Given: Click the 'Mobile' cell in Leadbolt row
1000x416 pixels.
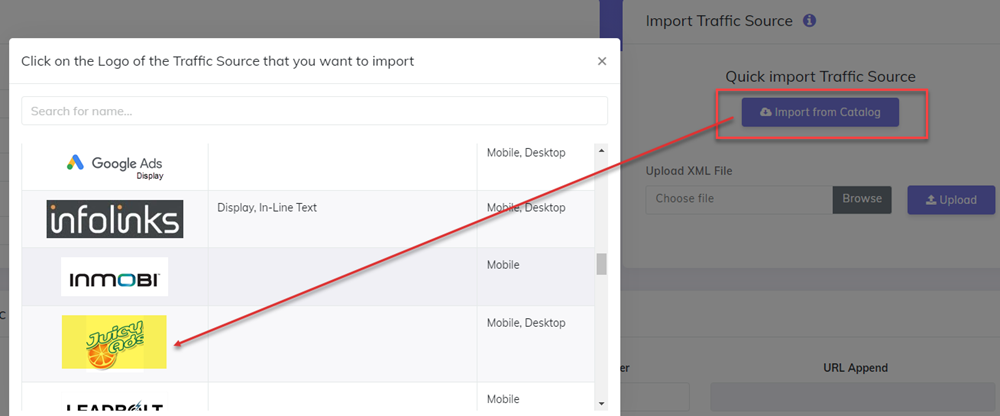Looking at the screenshot, I should pos(503,399).
